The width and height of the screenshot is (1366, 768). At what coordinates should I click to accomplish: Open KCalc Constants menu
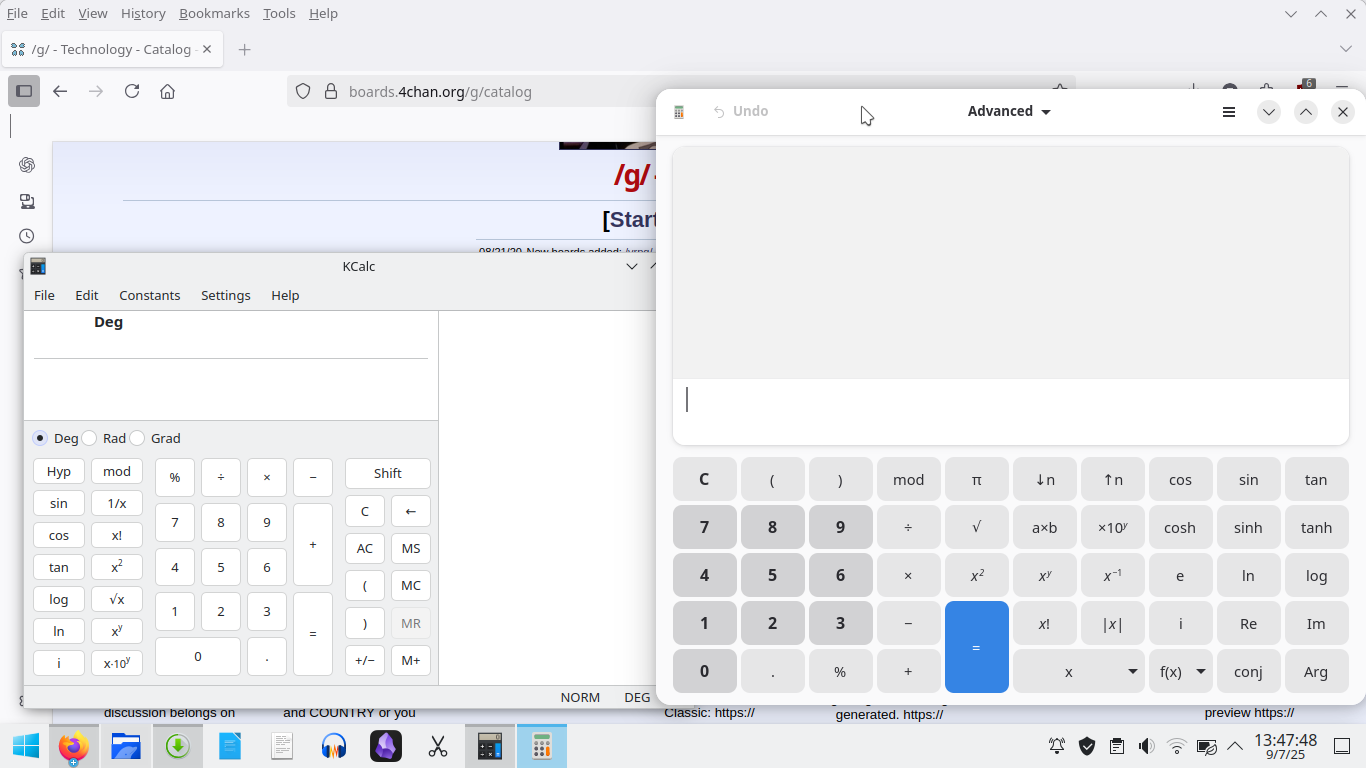(150, 295)
